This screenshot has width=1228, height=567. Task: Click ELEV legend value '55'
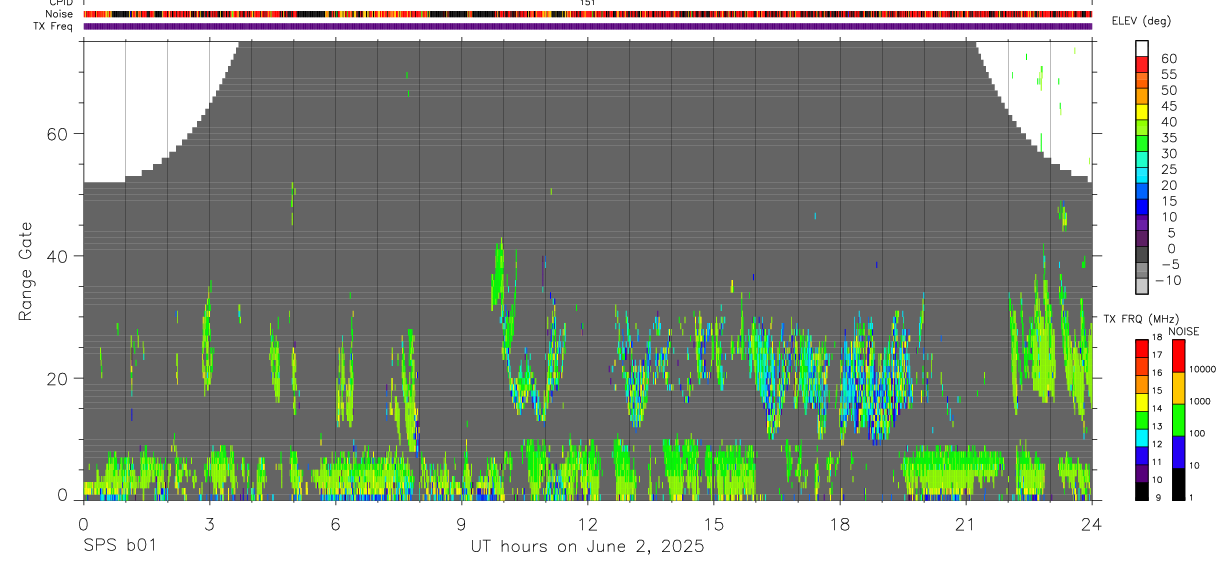pos(1168,75)
